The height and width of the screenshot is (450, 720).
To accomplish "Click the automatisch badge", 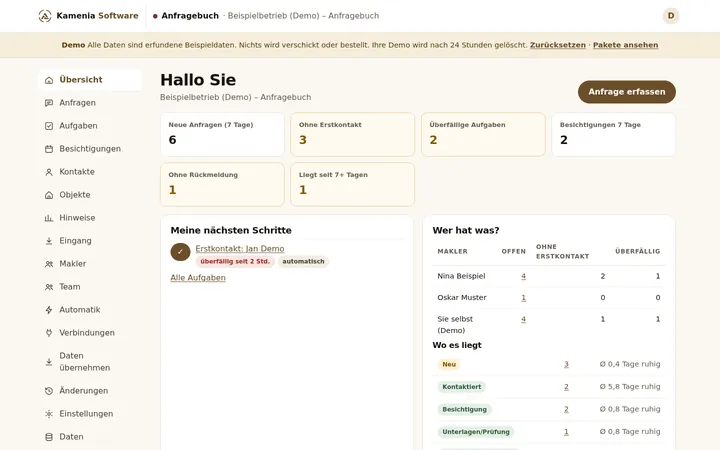I will (303, 261).
